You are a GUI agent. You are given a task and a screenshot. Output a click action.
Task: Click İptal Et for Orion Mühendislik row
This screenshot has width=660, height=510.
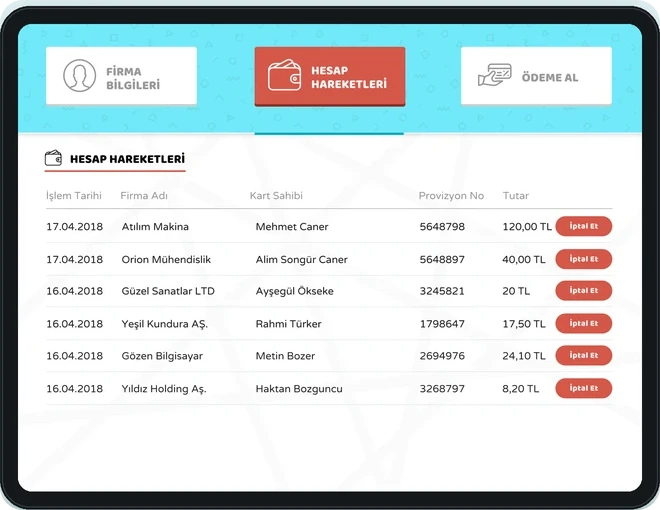point(583,259)
